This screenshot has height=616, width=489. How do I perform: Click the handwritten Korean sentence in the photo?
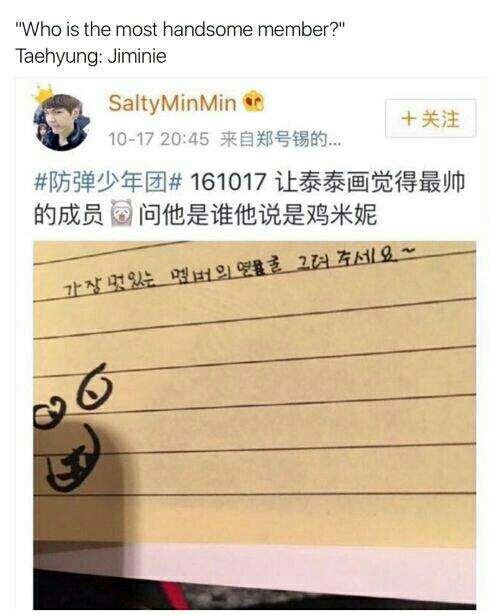(x=239, y=271)
